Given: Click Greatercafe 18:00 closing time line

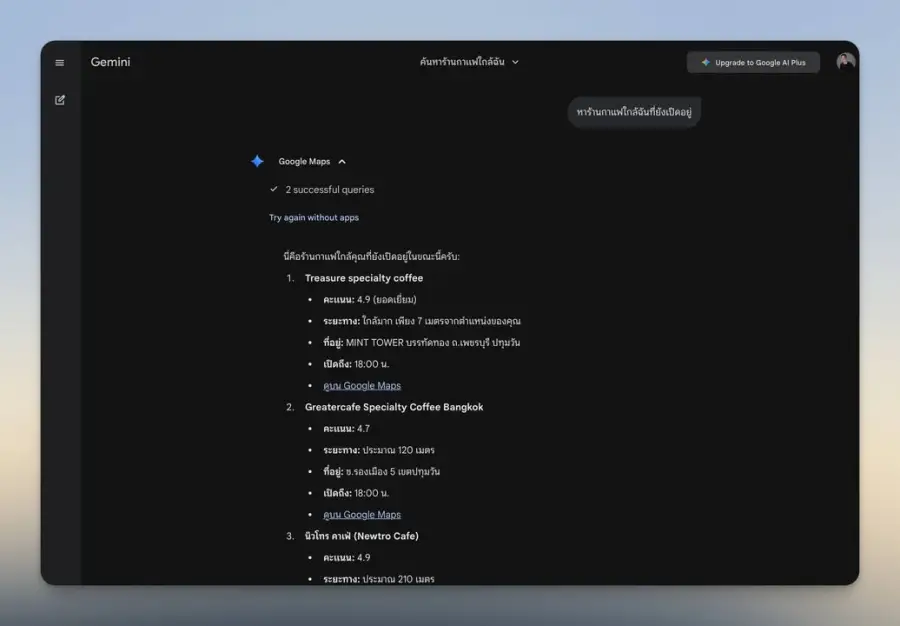Looking at the screenshot, I should coord(356,493).
